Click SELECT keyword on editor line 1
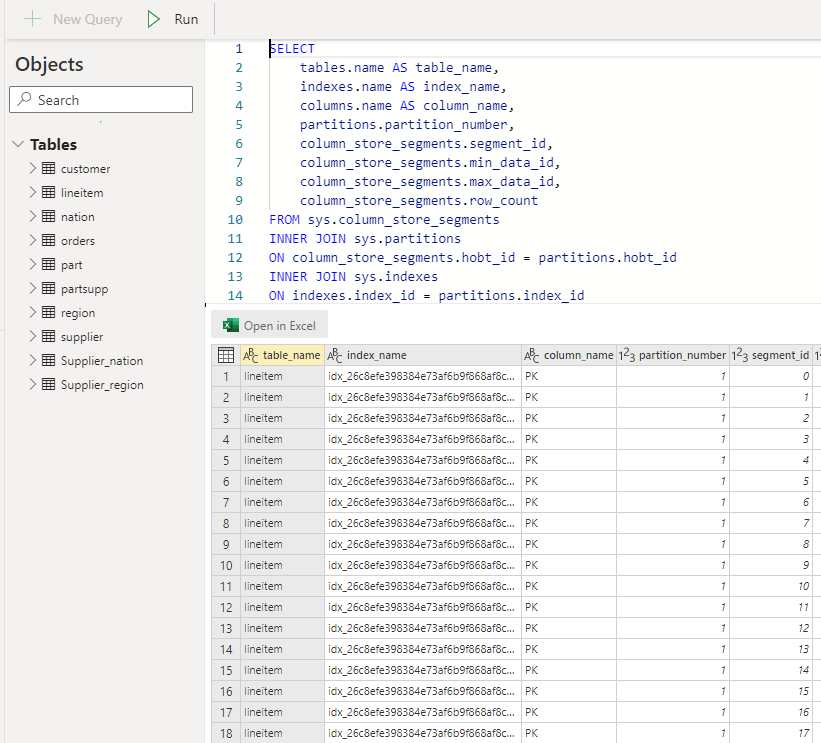Image resolution: width=821 pixels, height=743 pixels. pyautogui.click(x=292, y=49)
